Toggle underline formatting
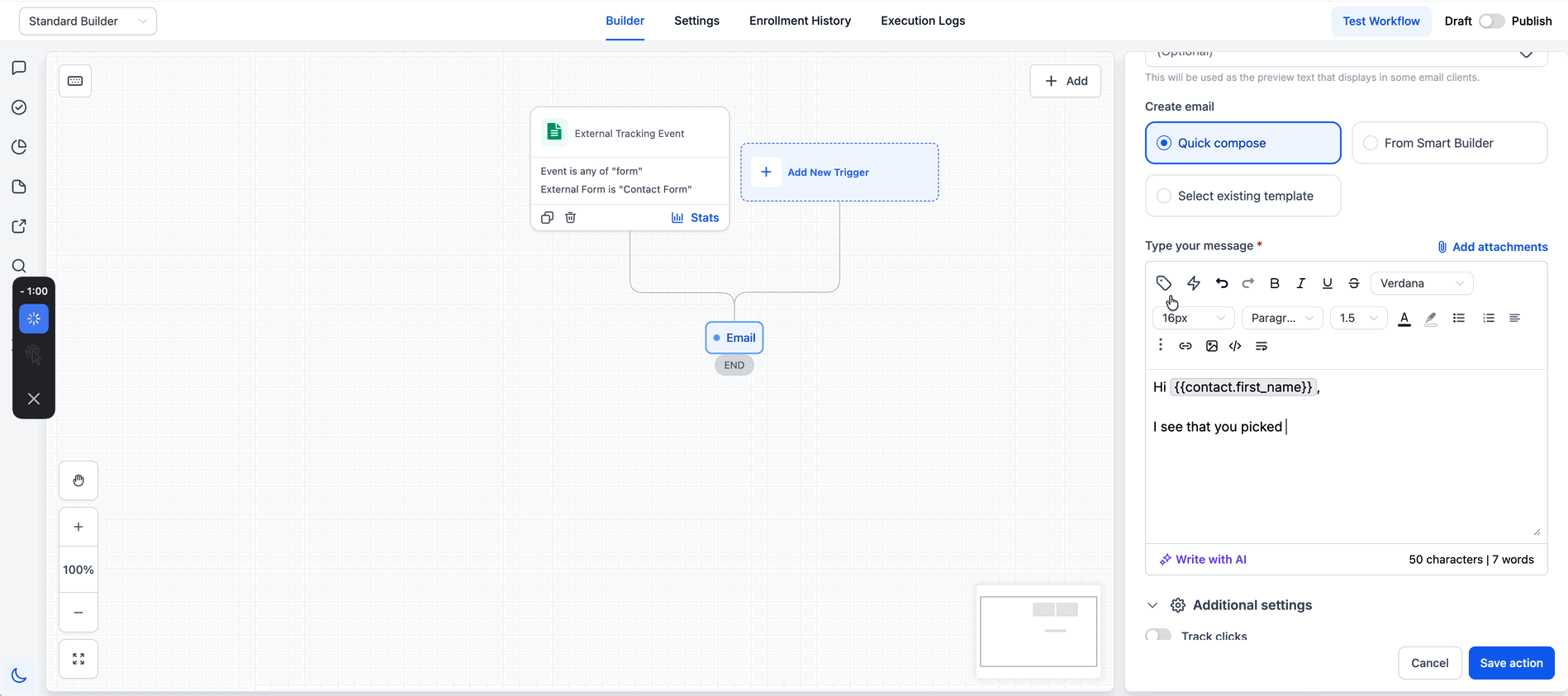 (x=1328, y=283)
